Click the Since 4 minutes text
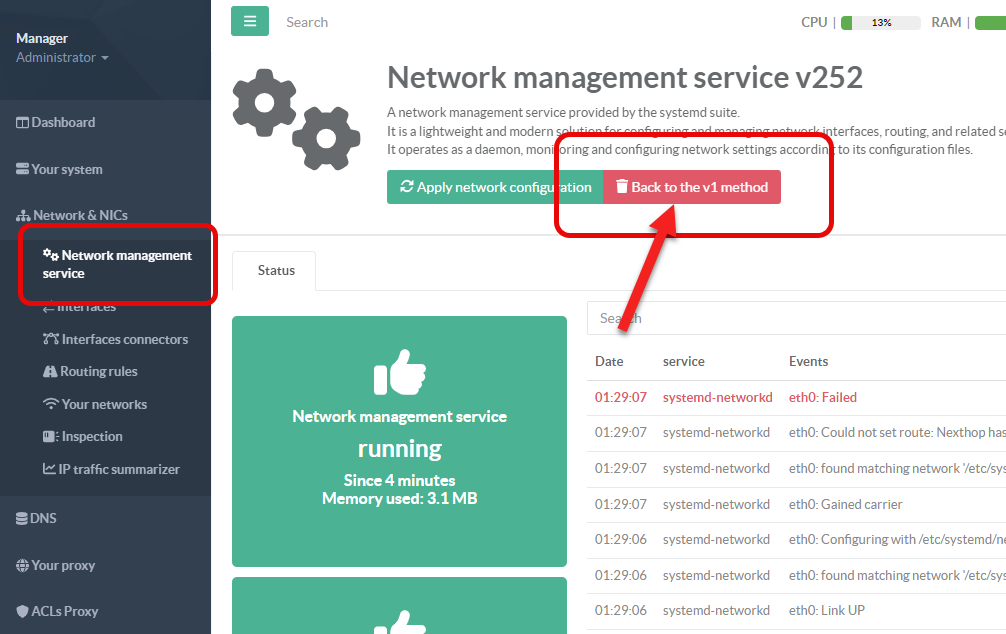The width and height of the screenshot is (1006, 634). pyautogui.click(x=400, y=480)
